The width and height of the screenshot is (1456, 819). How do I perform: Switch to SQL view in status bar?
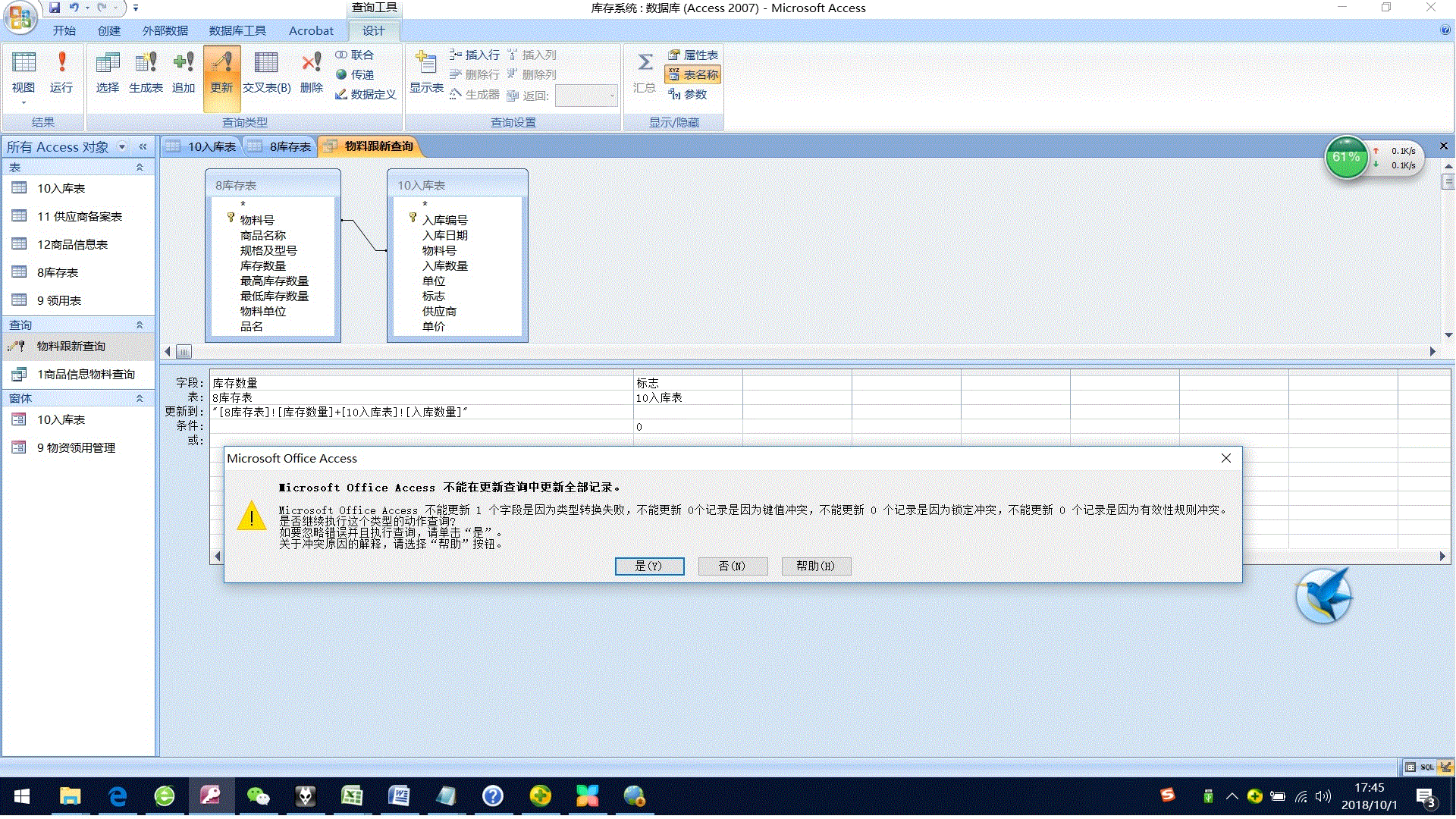coord(1427,767)
